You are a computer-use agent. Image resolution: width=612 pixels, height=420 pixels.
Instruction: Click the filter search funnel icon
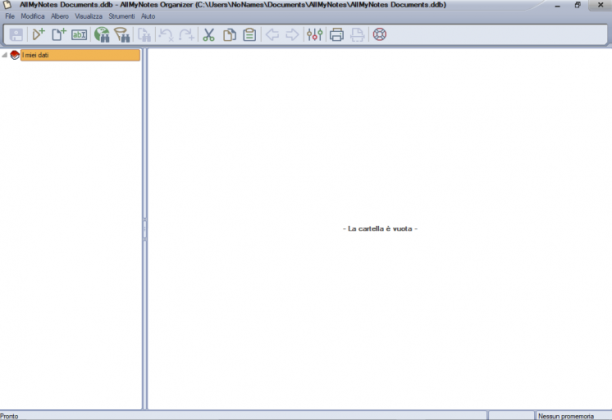coord(122,35)
